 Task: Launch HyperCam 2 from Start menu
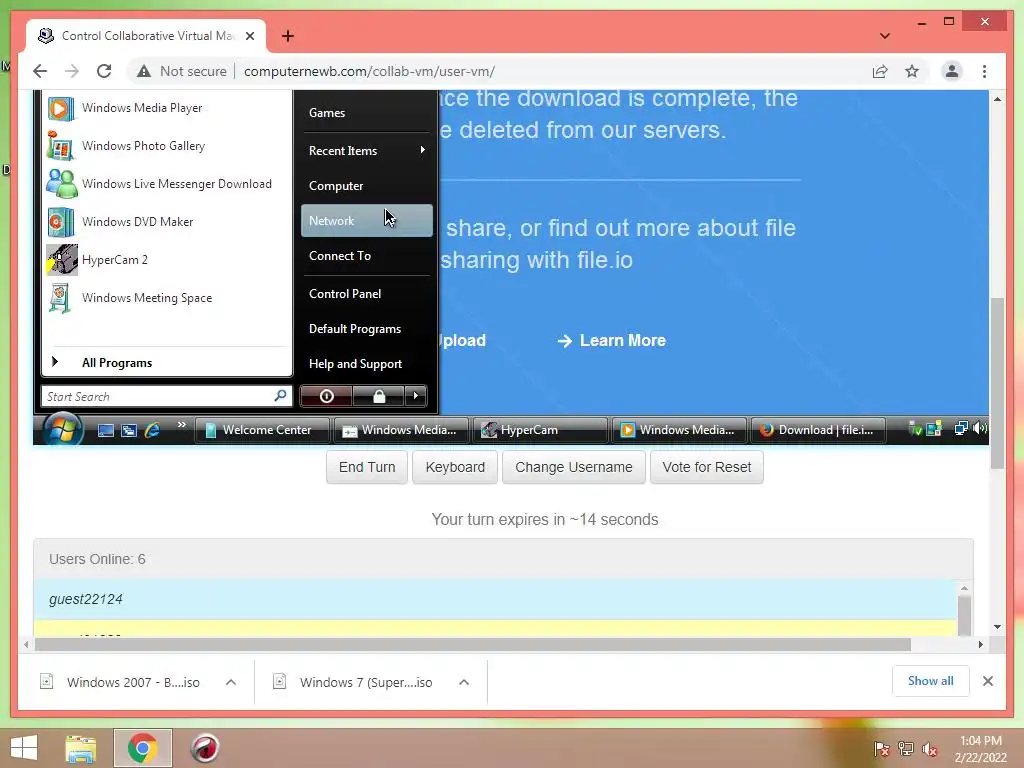coord(167,259)
